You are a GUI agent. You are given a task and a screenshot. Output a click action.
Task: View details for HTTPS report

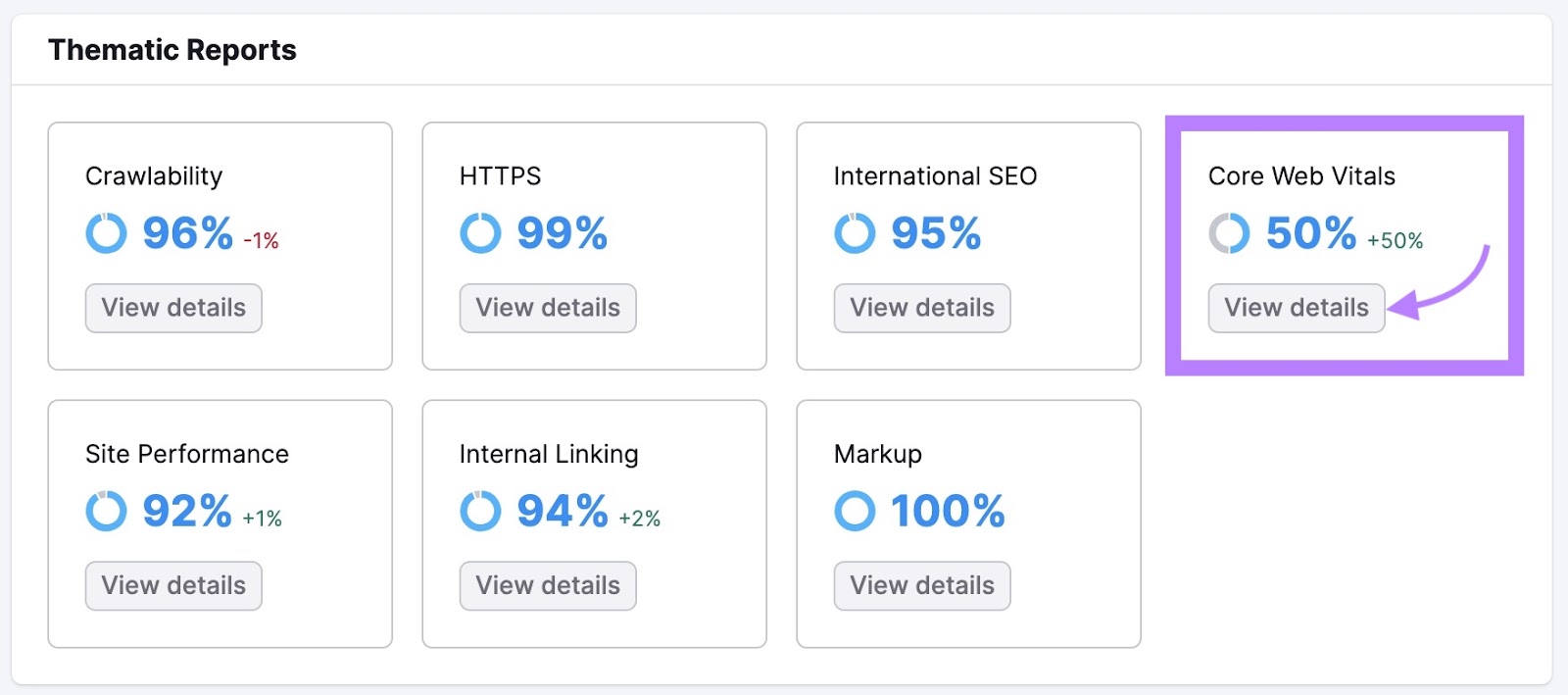(x=547, y=308)
